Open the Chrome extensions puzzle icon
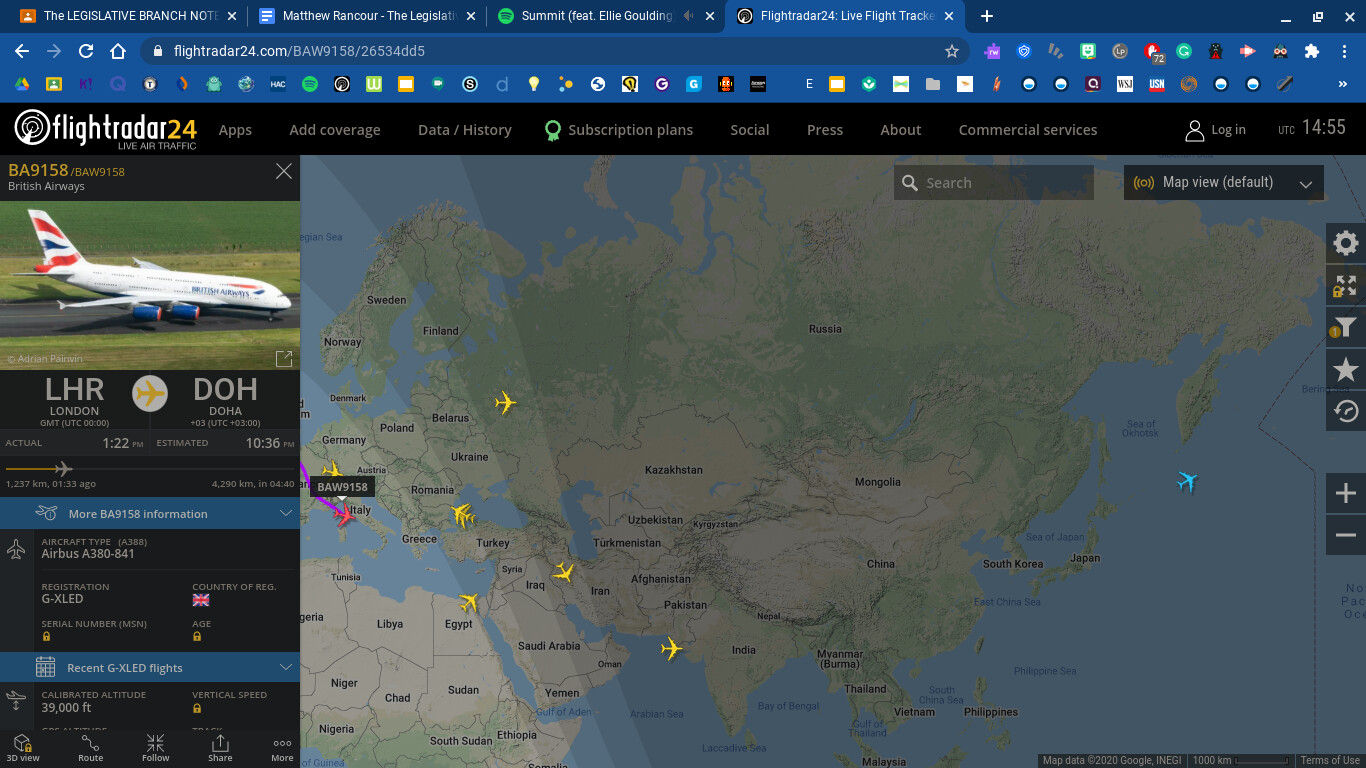The height and width of the screenshot is (768, 1366). [1312, 51]
